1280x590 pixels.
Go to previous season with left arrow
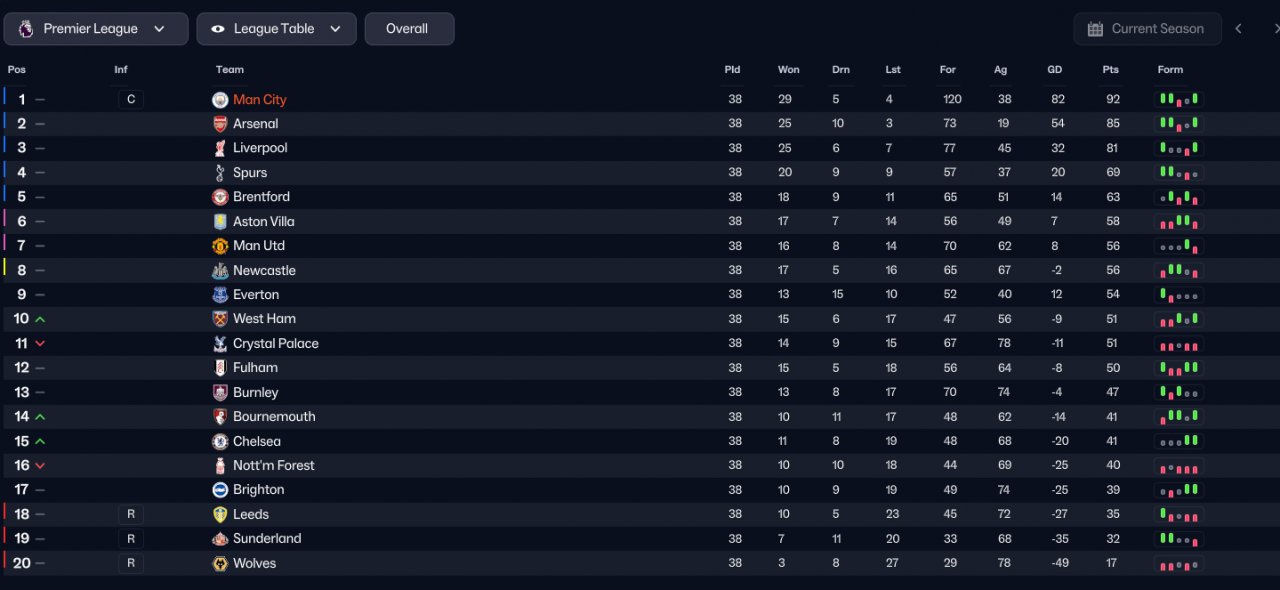coord(1238,29)
